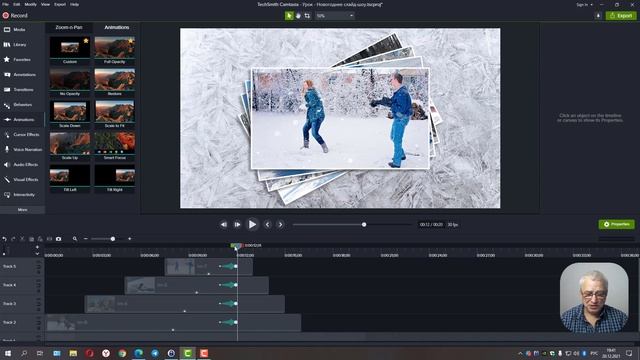Screen dimensions: 640x360
Task: Select the Restore animation thumbnail
Action: tap(115, 82)
